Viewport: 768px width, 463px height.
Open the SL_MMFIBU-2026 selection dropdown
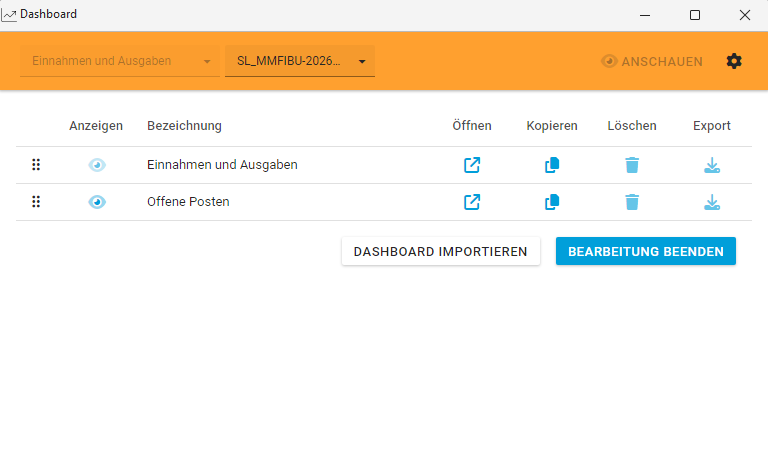[x=300, y=61]
